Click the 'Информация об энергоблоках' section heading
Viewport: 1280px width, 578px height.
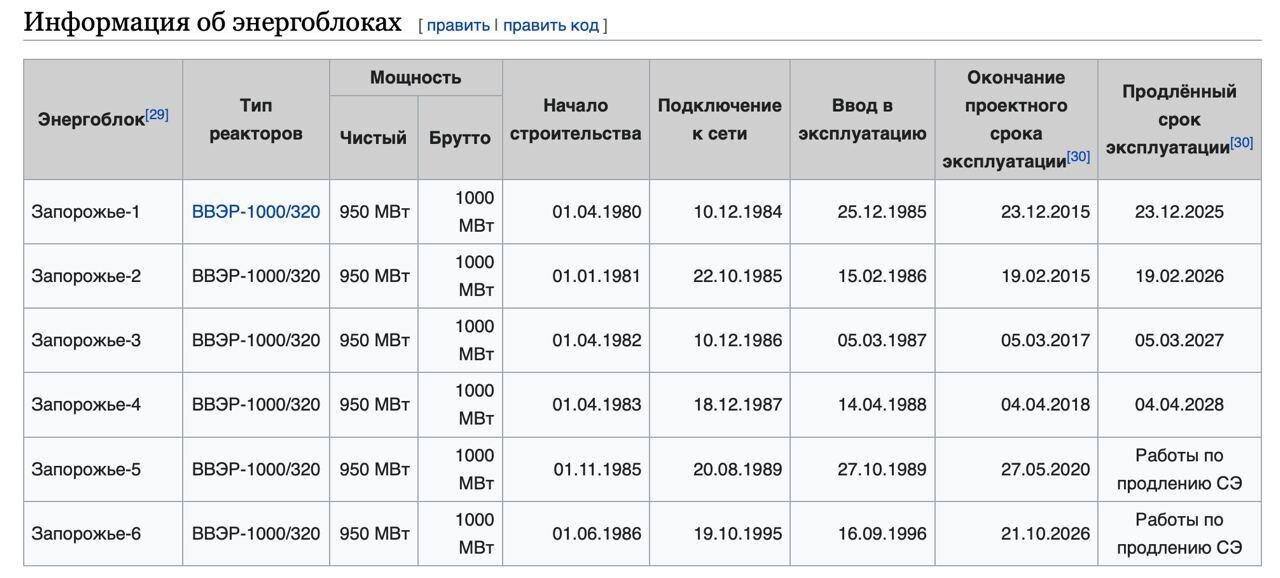tap(212, 23)
